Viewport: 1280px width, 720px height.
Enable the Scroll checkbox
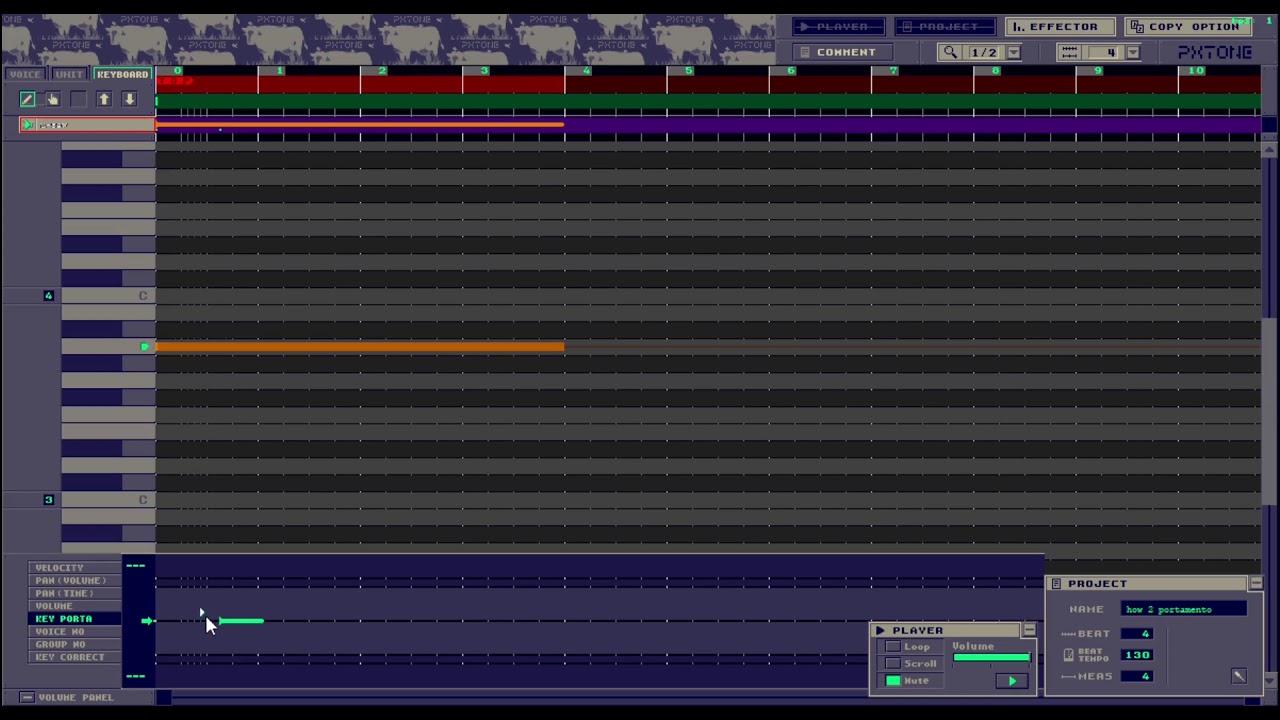click(893, 664)
